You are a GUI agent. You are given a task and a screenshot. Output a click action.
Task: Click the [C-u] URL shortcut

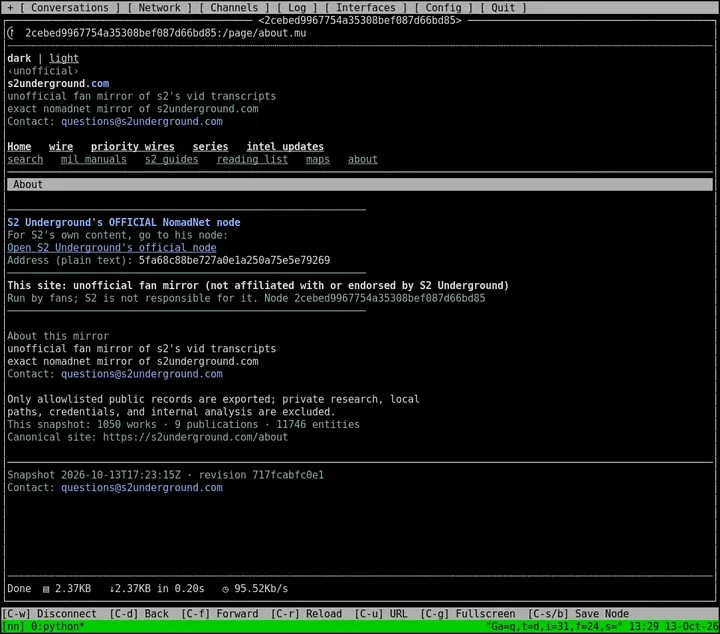(381, 614)
